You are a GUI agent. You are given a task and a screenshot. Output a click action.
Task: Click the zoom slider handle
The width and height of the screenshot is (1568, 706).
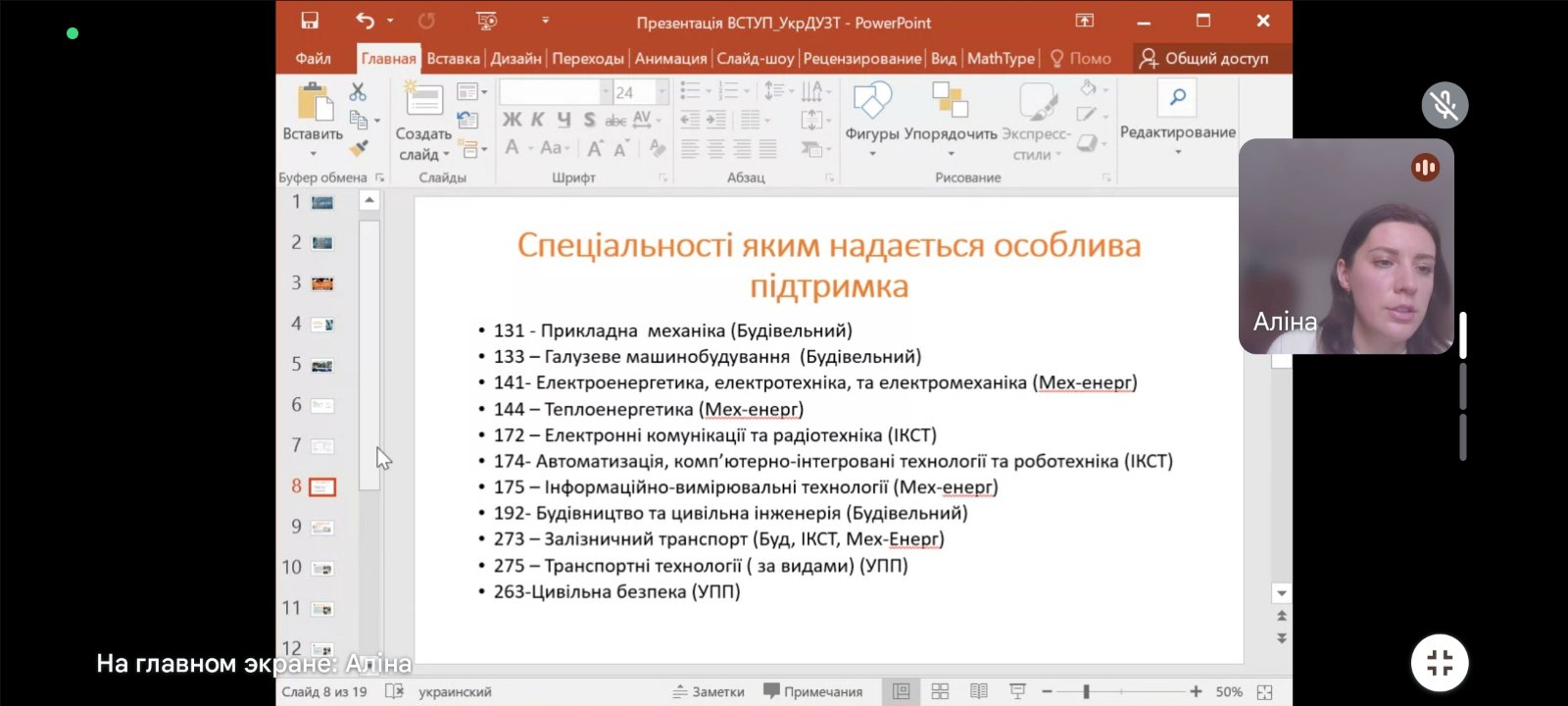[x=1086, y=691]
